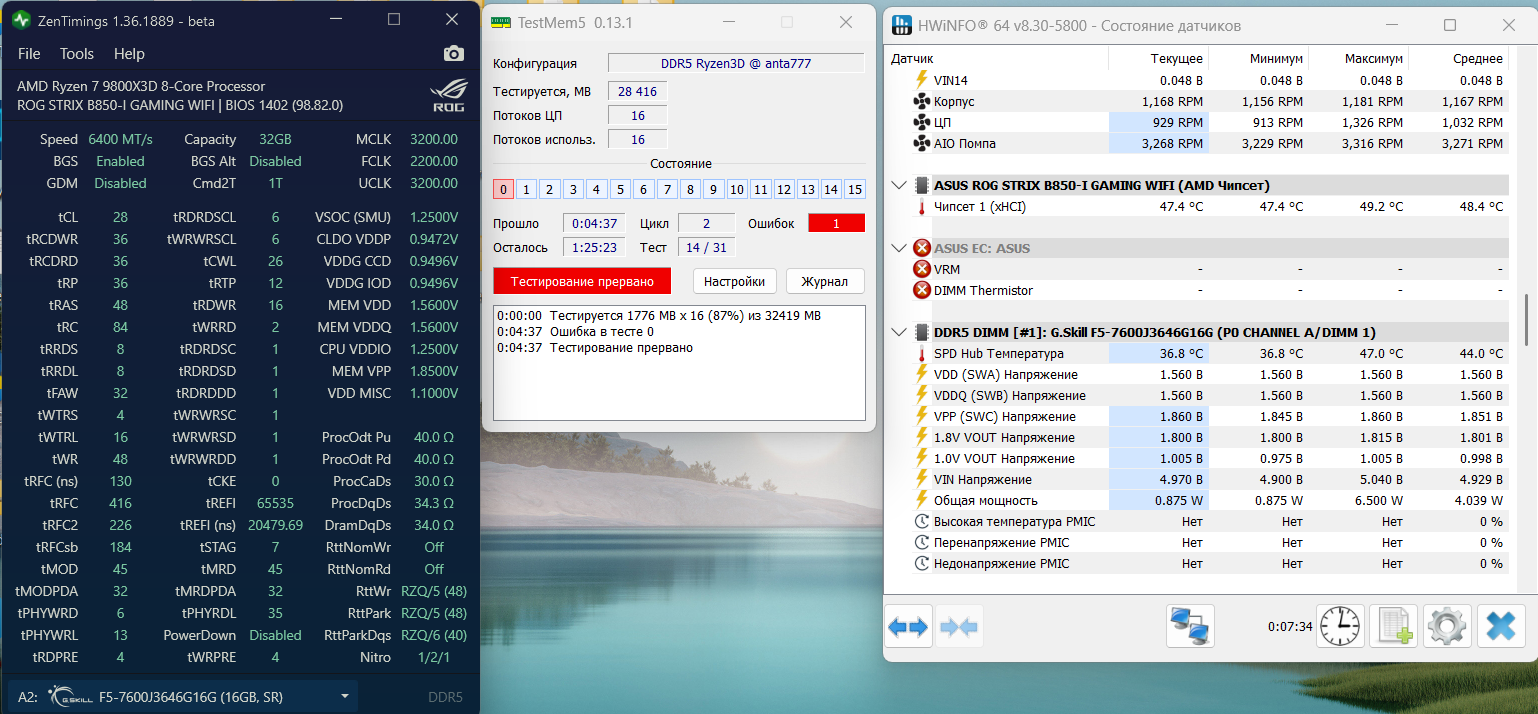Screen dimensions: 1538x714
Task: Reset sensor timer with the clock icon
Action: click(x=1340, y=626)
